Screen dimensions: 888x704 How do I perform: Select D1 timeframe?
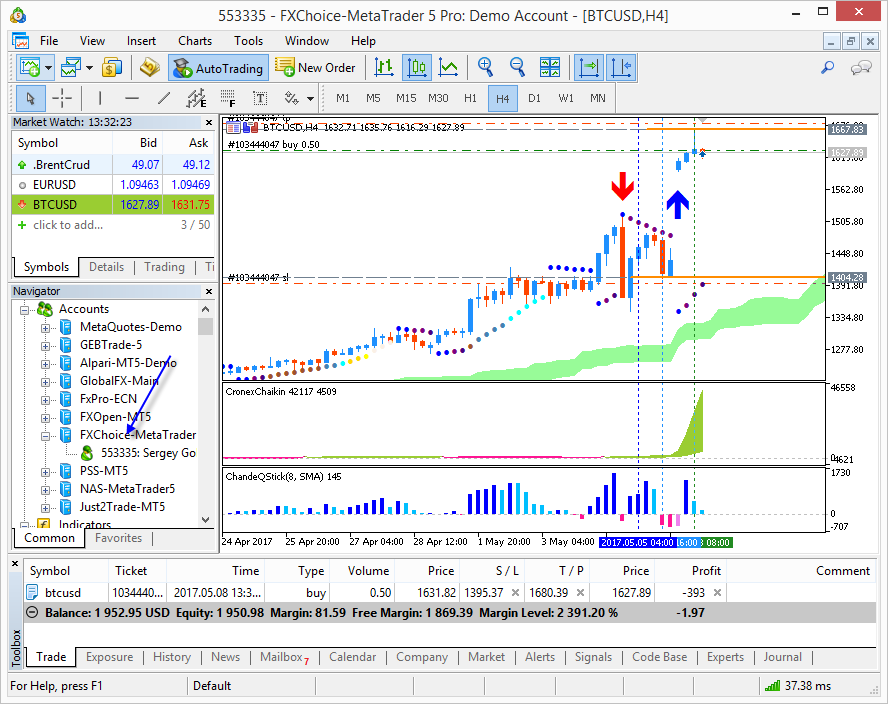pos(534,99)
